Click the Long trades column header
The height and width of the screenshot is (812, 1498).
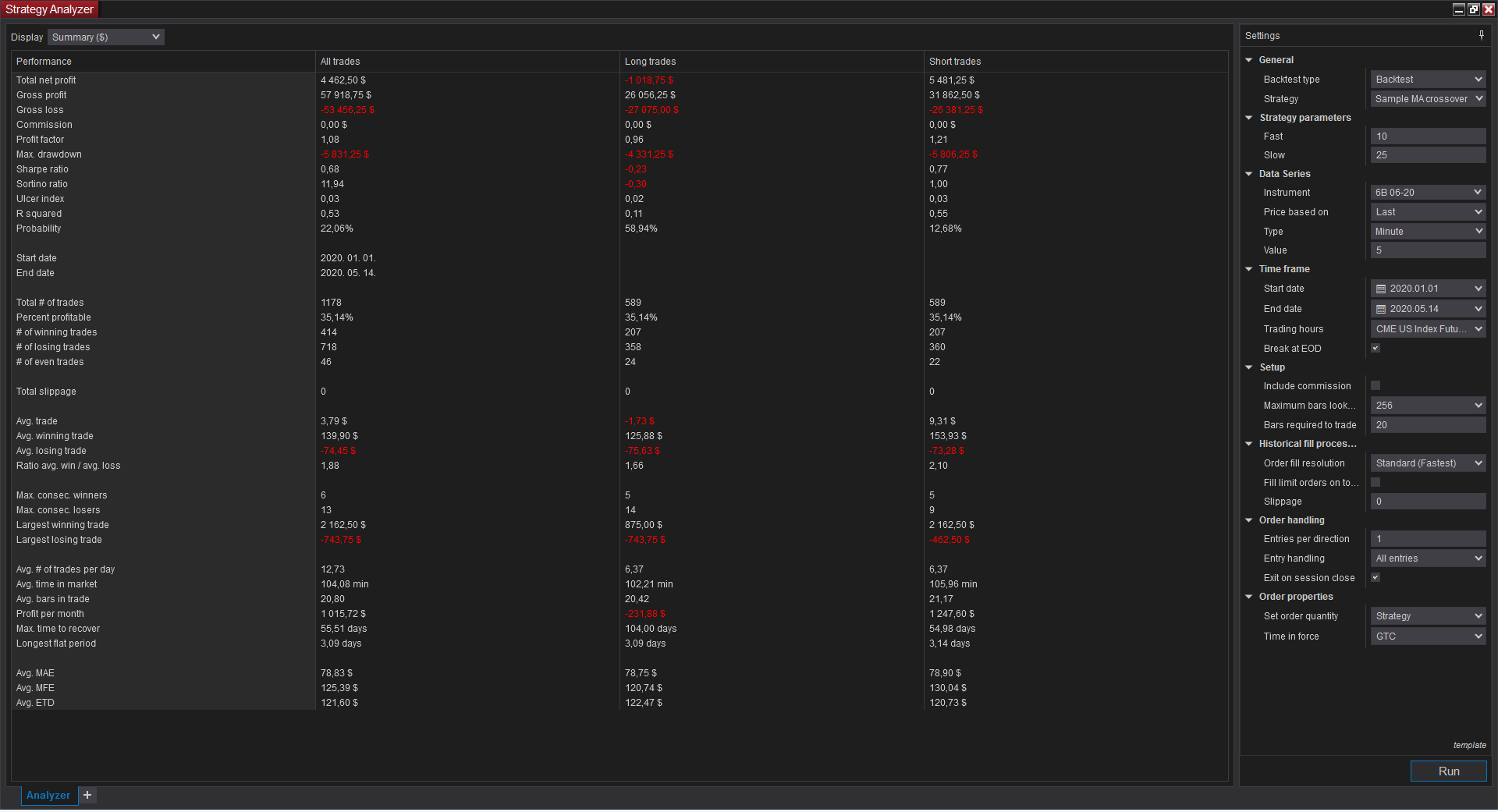click(650, 62)
